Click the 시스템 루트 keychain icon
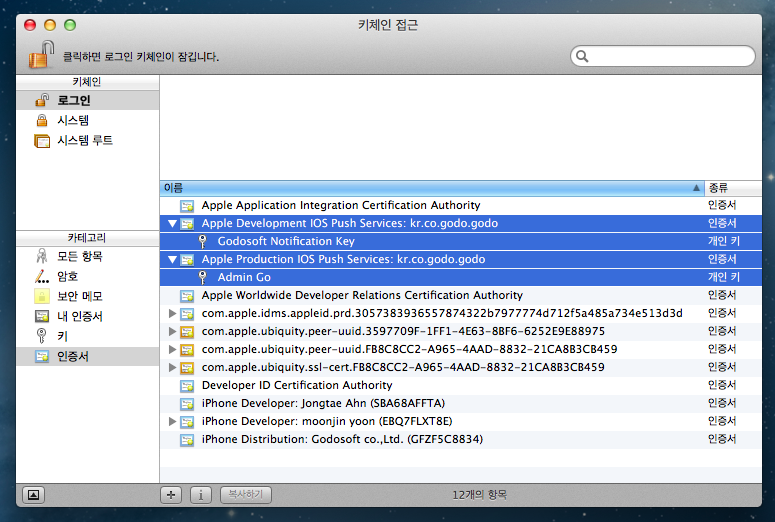775x522 pixels. tap(42, 141)
